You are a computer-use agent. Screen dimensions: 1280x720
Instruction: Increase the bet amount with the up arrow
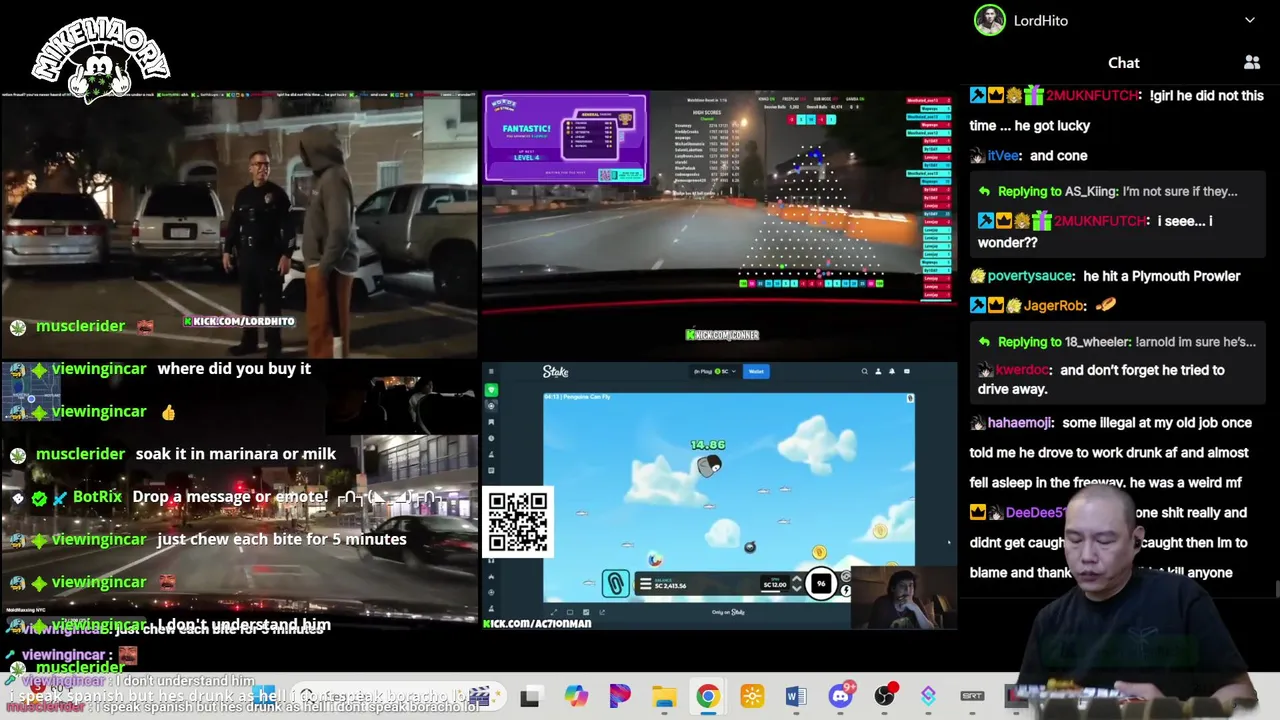point(797,579)
